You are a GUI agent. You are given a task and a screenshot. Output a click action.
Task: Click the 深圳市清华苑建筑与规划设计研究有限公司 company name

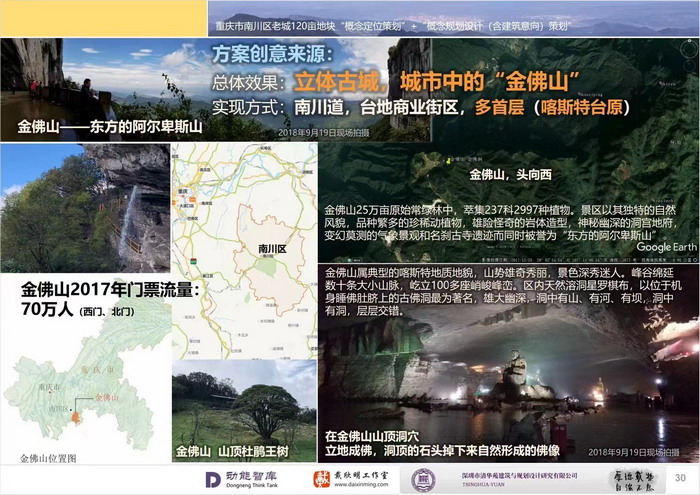519,476
